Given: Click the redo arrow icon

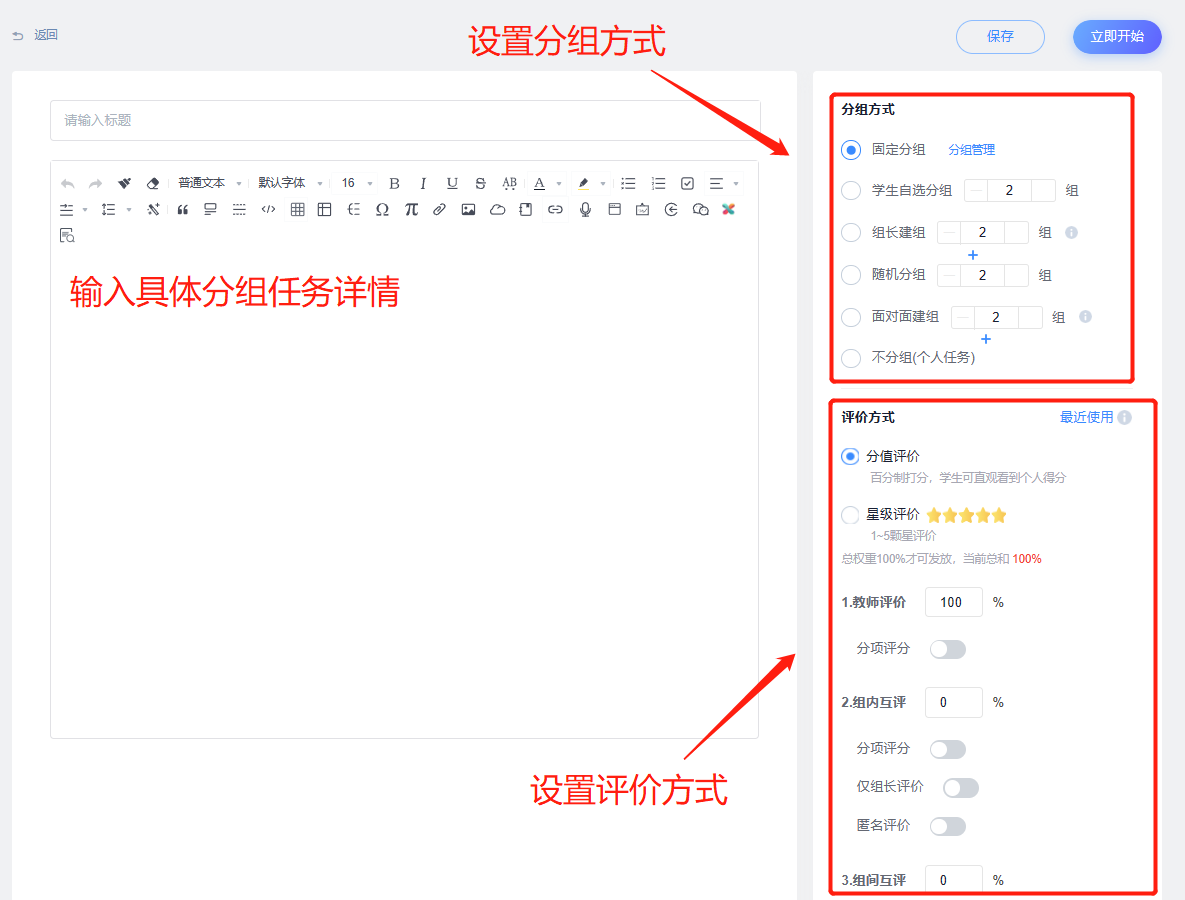Looking at the screenshot, I should tap(95, 184).
